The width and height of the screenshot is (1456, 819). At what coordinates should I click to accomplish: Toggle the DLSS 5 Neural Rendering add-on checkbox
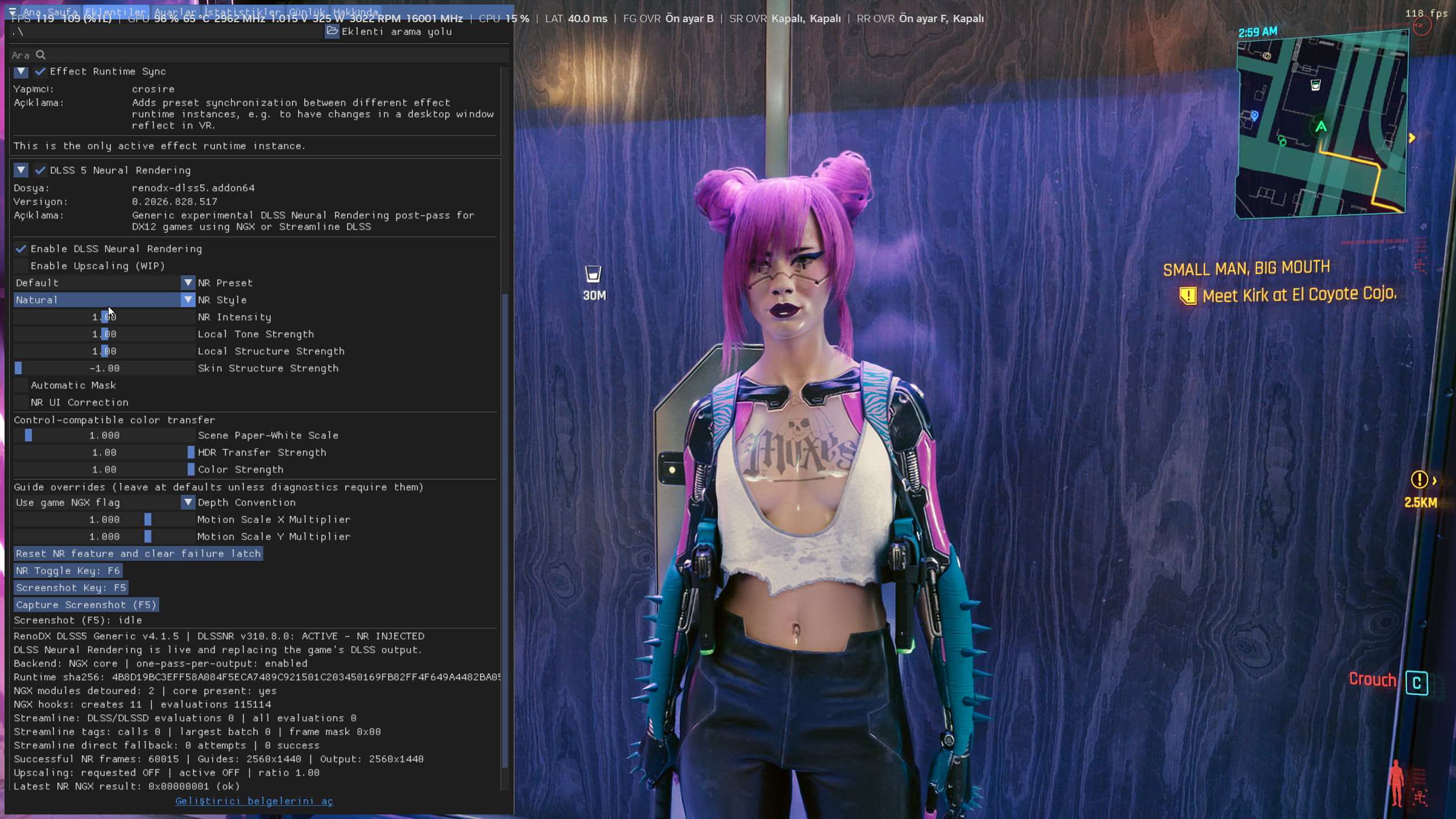(40, 171)
